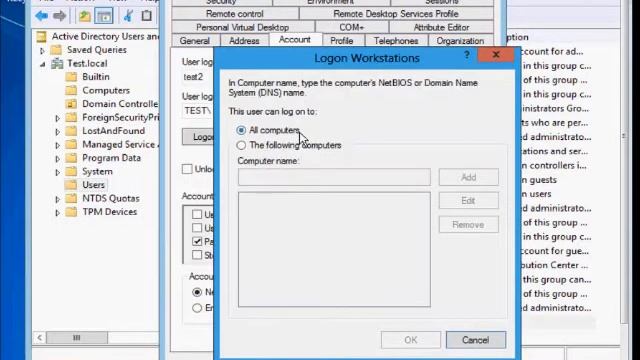Click the Managed Service Accounts folder icon
This screenshot has width=640, height=360.
pyautogui.click(x=71, y=144)
